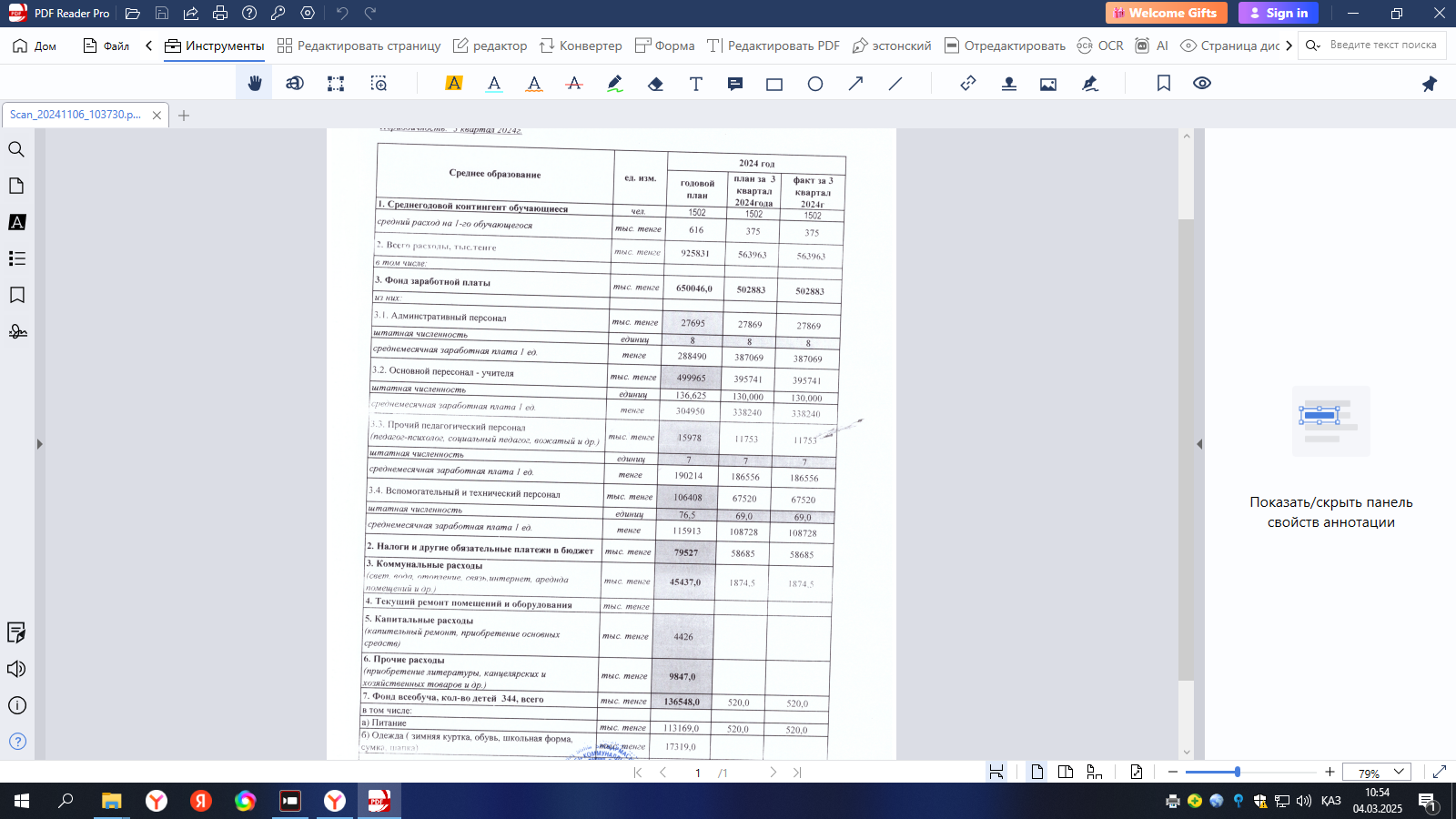Add a Stamp annotation
This screenshot has width=1456, height=819.
[x=1008, y=84]
